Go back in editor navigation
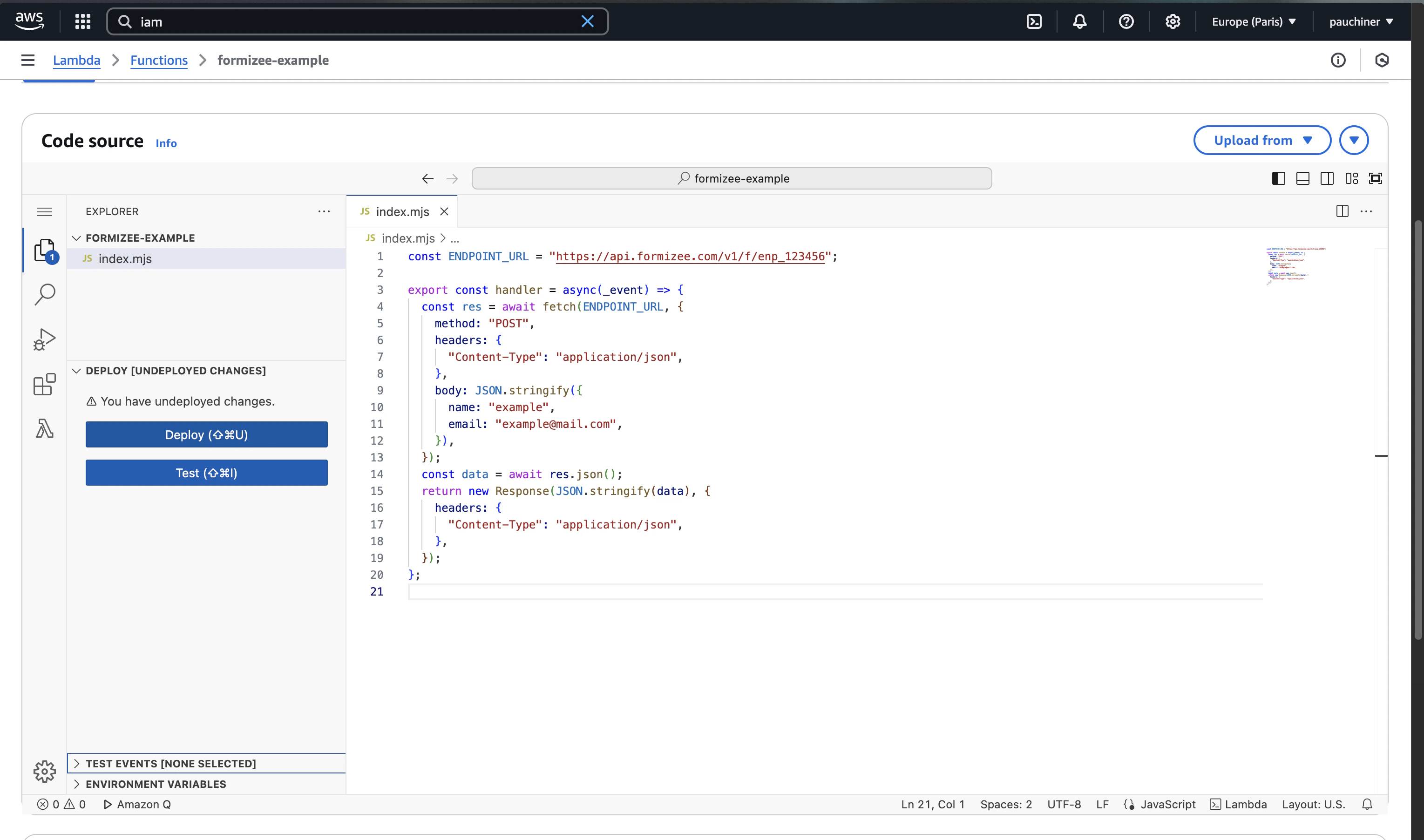The image size is (1424, 840). pos(428,179)
